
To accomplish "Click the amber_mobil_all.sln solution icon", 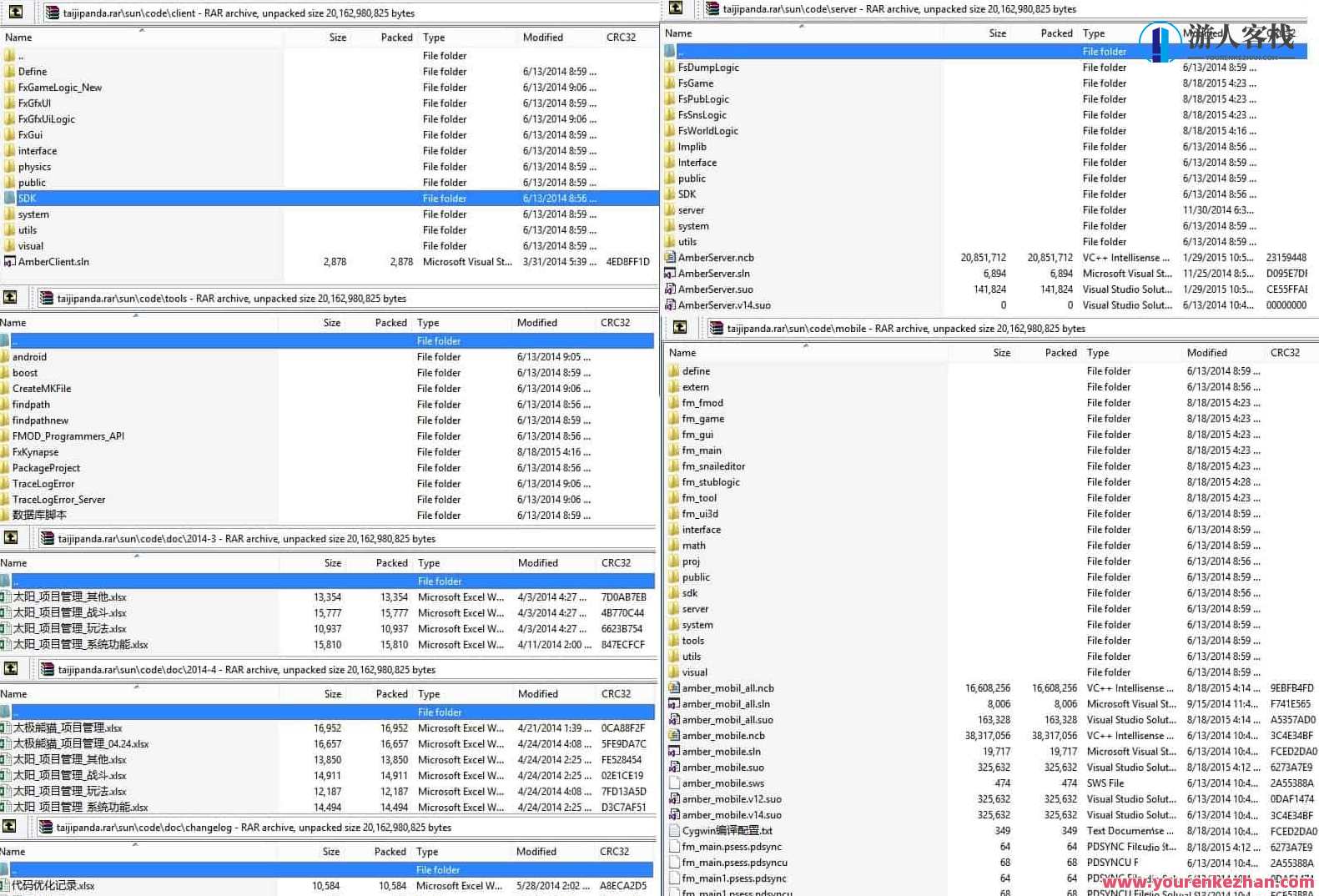I will [x=674, y=704].
